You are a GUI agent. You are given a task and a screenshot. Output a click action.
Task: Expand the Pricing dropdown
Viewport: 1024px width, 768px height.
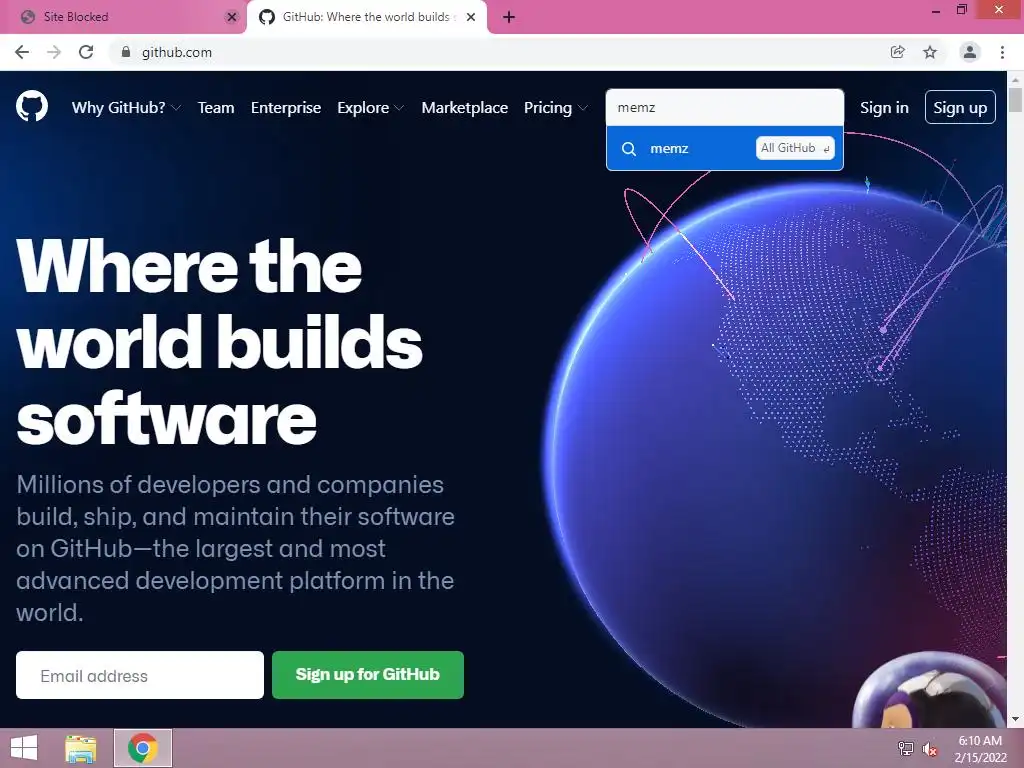[x=556, y=108]
